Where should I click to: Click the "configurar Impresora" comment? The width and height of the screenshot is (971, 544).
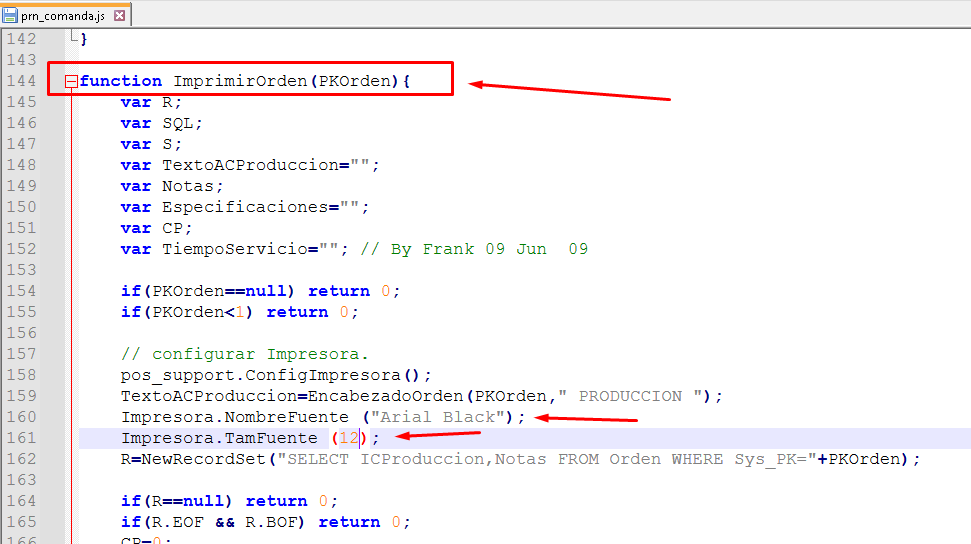pos(245,354)
